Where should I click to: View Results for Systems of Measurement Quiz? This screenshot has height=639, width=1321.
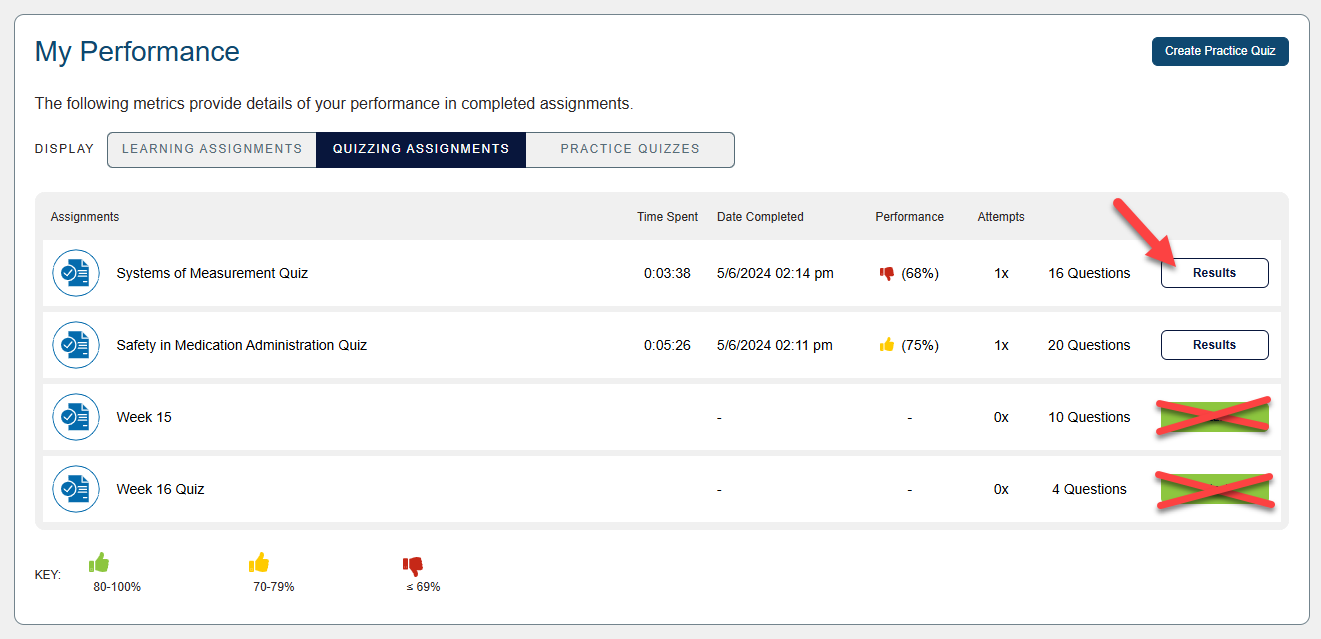coord(1214,273)
